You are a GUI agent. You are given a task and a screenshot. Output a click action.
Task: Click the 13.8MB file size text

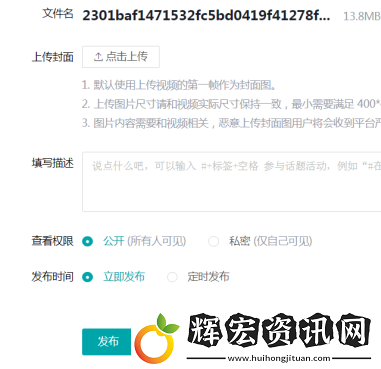pos(362,16)
